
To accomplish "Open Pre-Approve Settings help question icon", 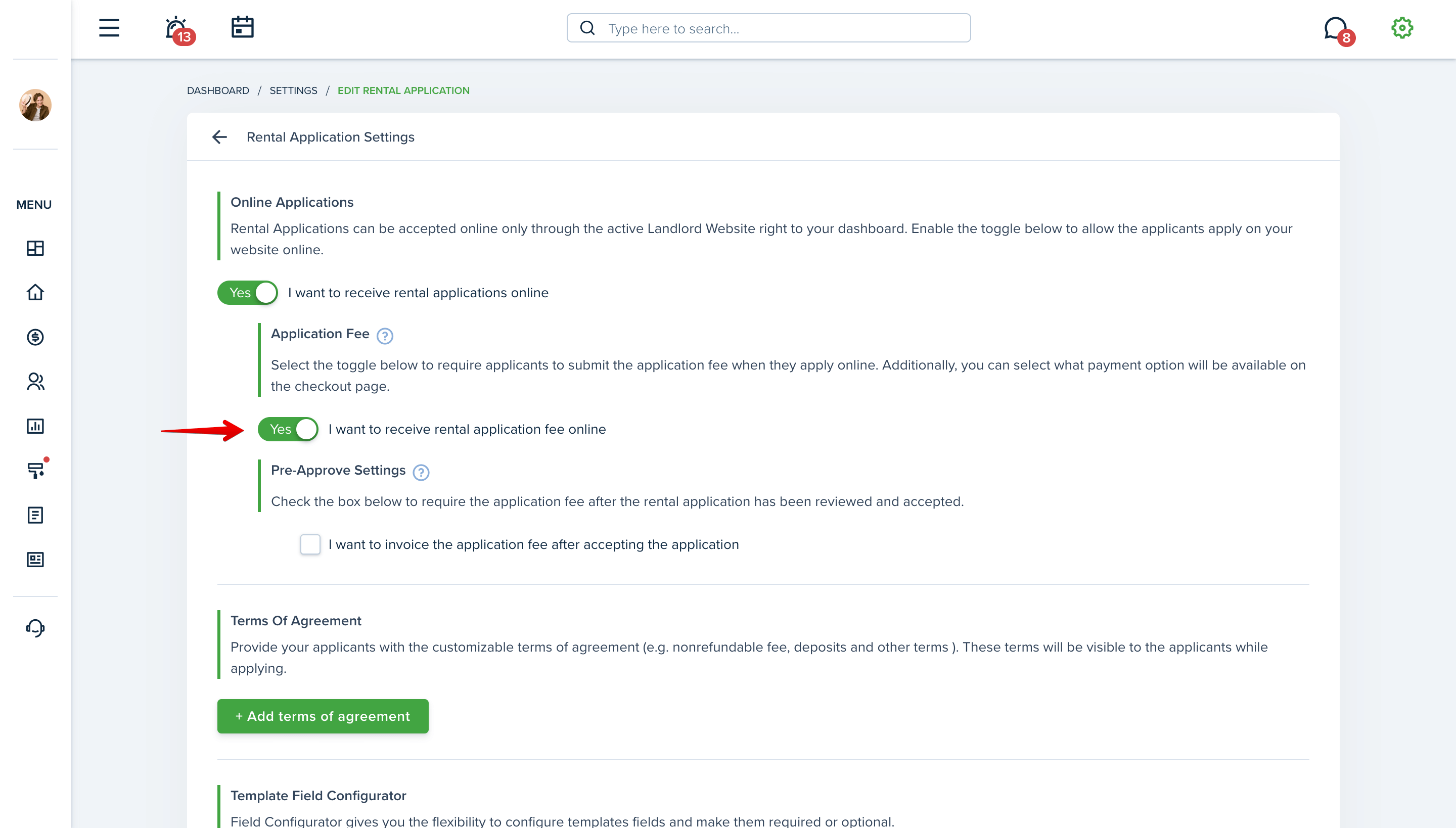I will (x=421, y=473).
